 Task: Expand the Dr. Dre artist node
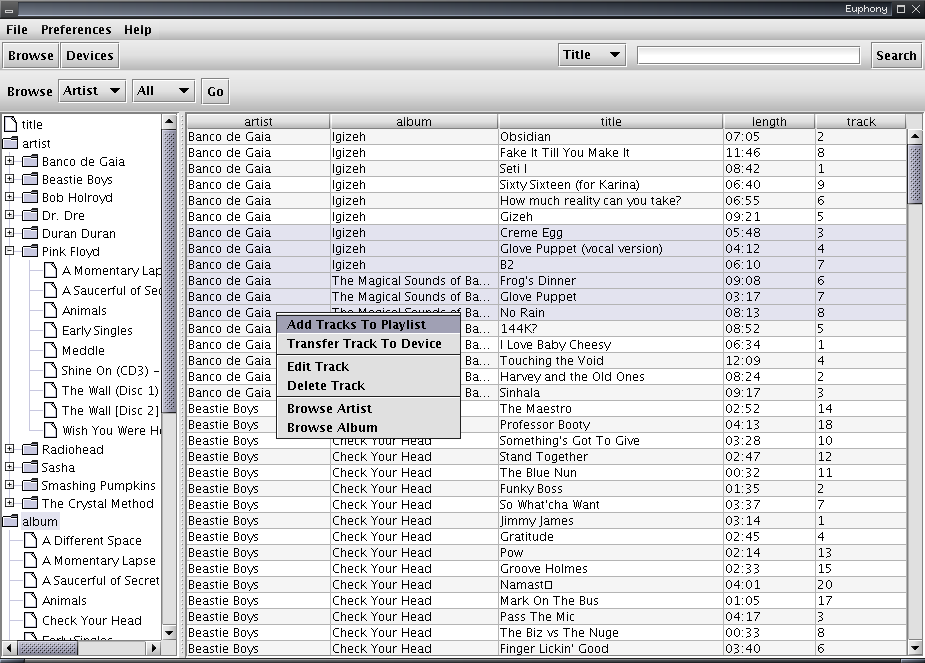point(9,215)
